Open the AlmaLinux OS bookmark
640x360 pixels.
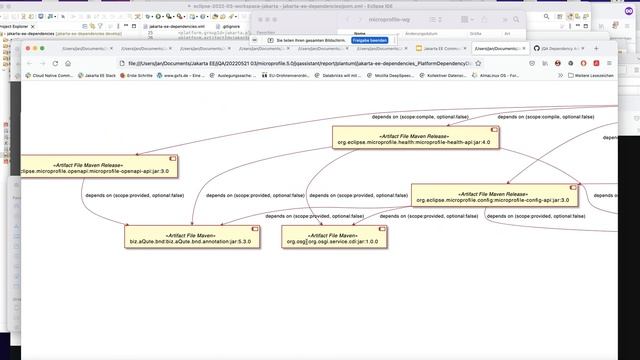pyautogui.click(x=495, y=76)
